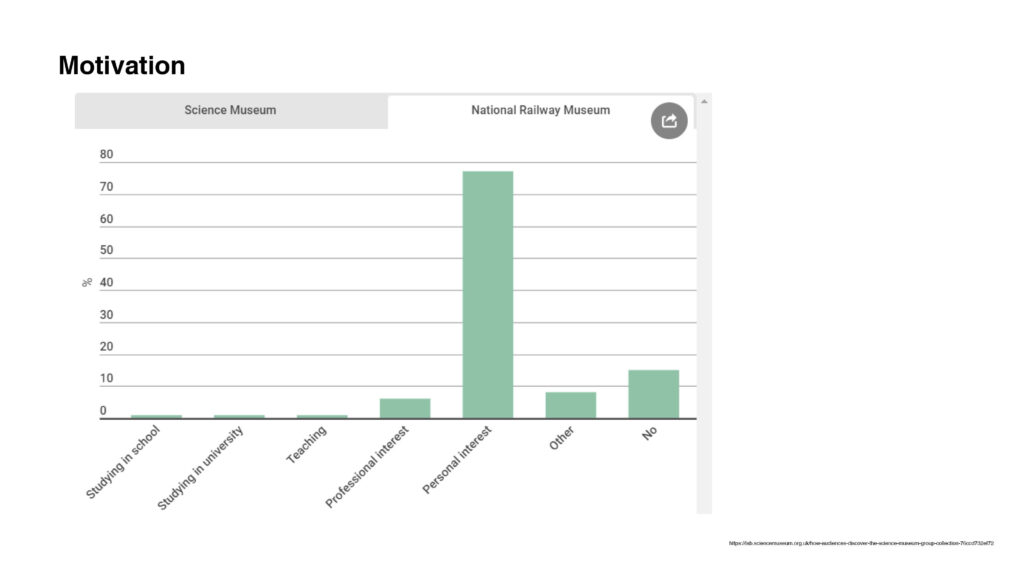Click the bar above the Other label
Viewport: 1024px width, 576px height.
click(x=571, y=405)
